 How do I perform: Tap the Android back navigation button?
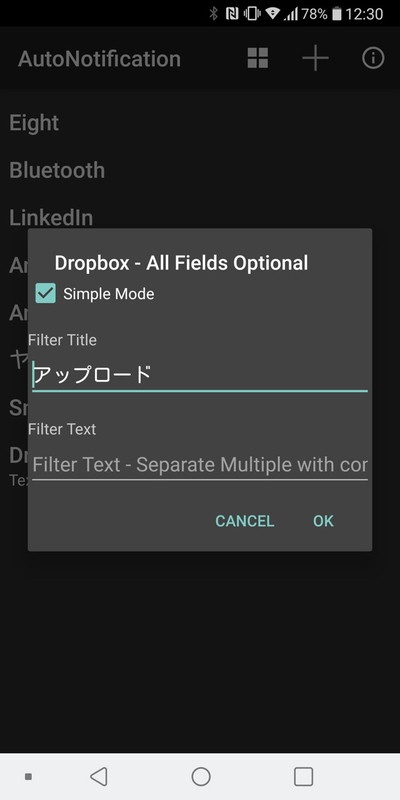pyautogui.click(x=98, y=777)
